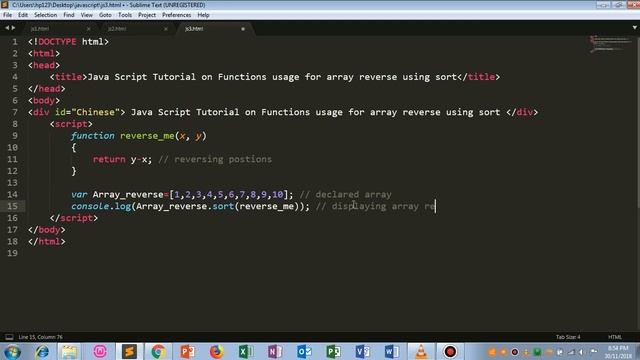
Task: Open the Selection menu
Action: (45, 15)
